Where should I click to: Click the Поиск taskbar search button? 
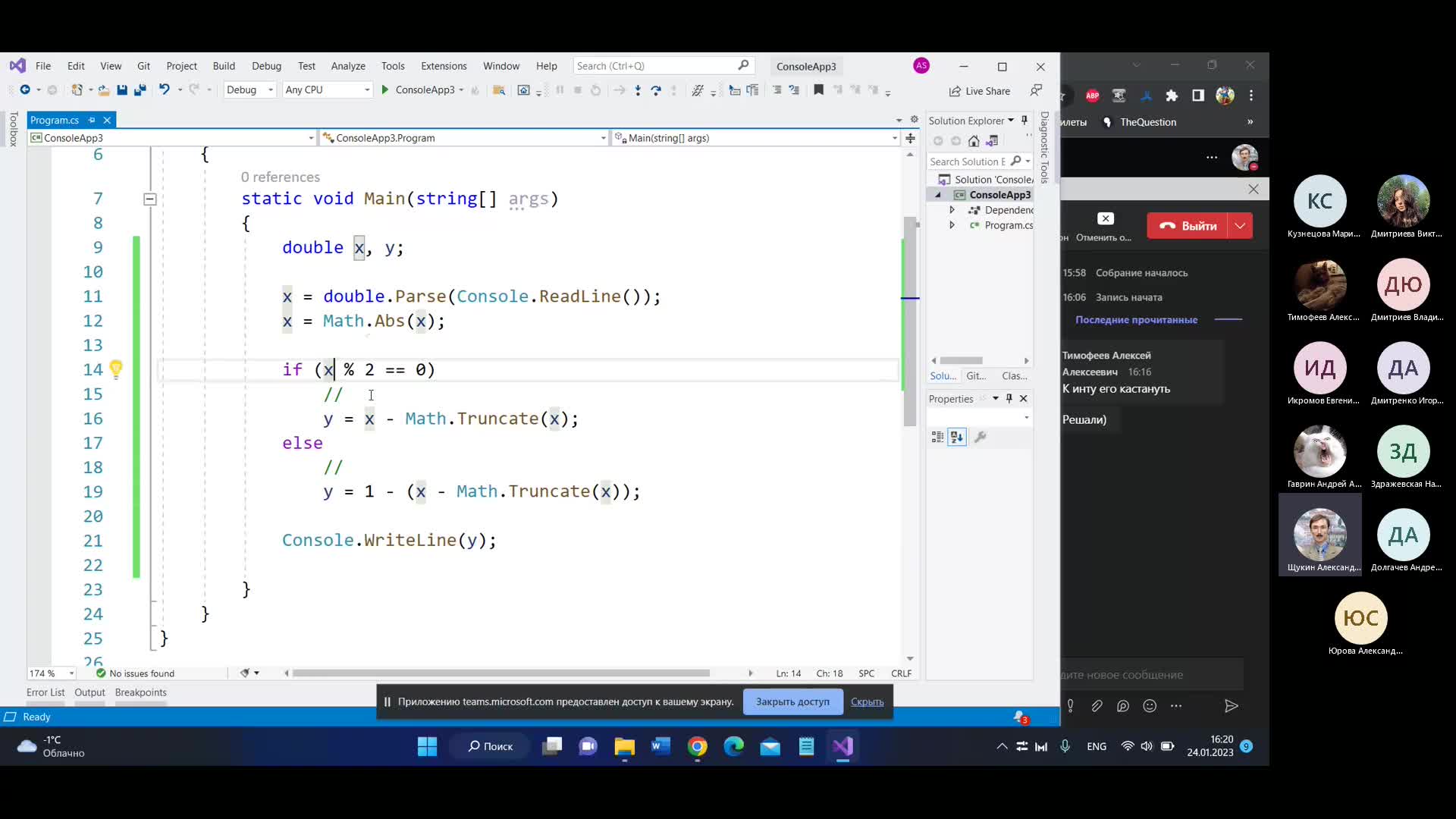pyautogui.click(x=490, y=747)
